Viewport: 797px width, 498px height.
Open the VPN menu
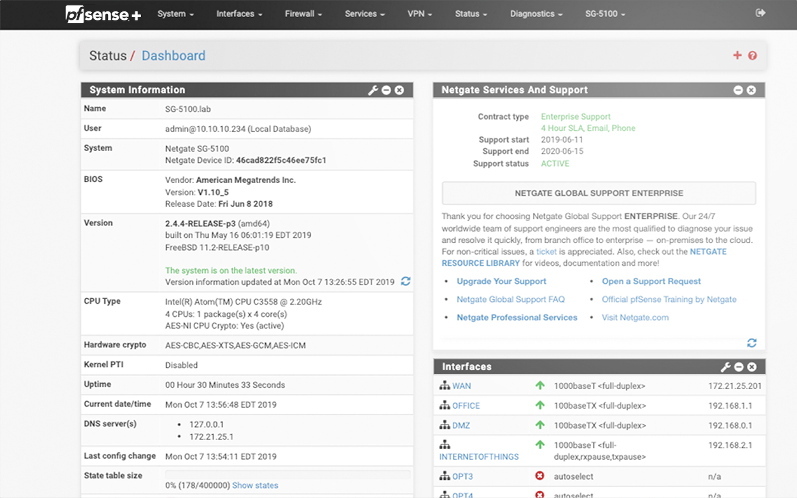click(x=419, y=14)
